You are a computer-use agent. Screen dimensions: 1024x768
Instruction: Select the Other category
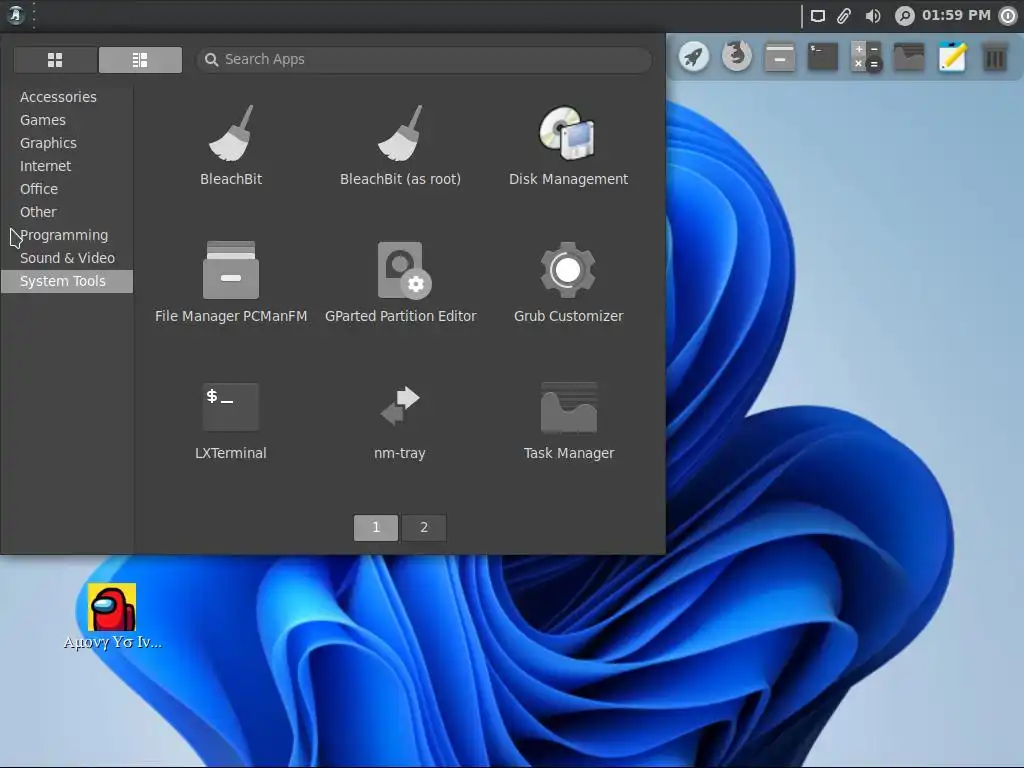pyautogui.click(x=67, y=212)
